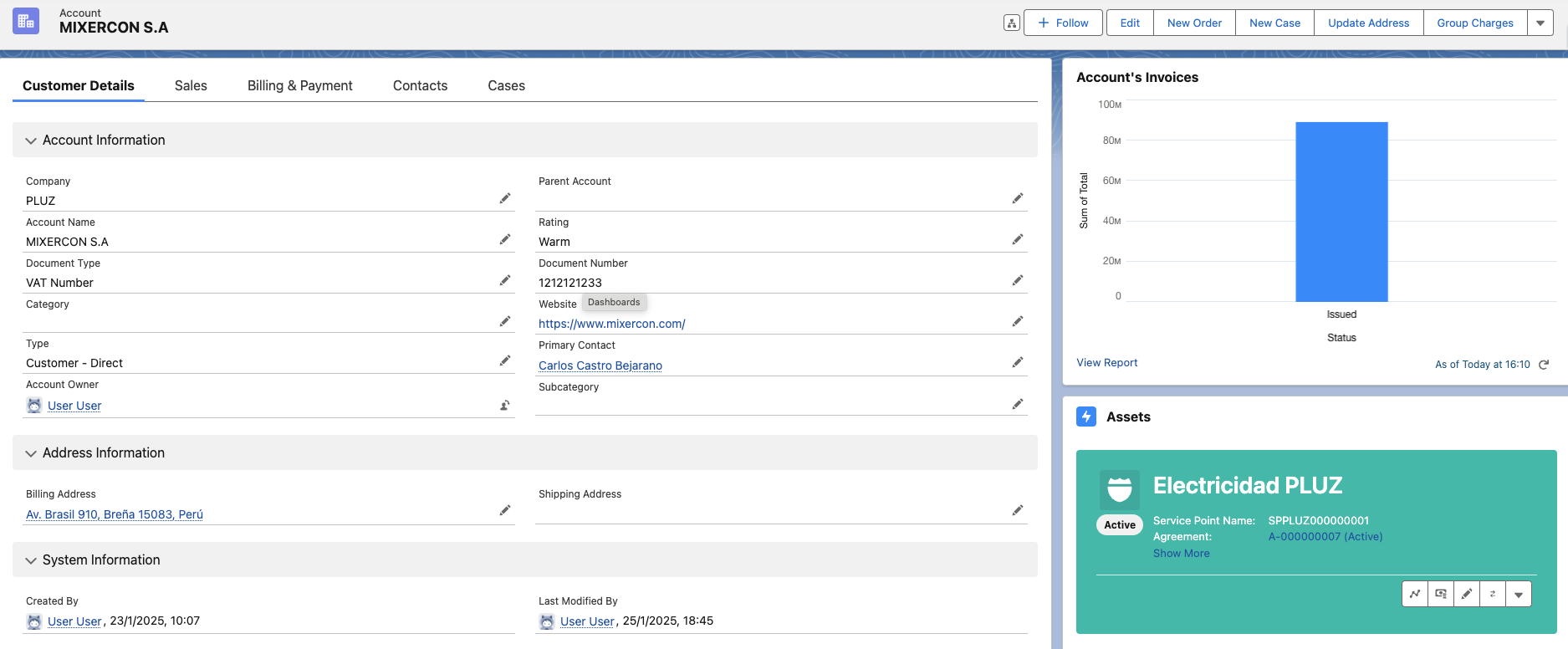Click the New Order button
The height and width of the screenshot is (649, 1568).
pyautogui.click(x=1194, y=23)
